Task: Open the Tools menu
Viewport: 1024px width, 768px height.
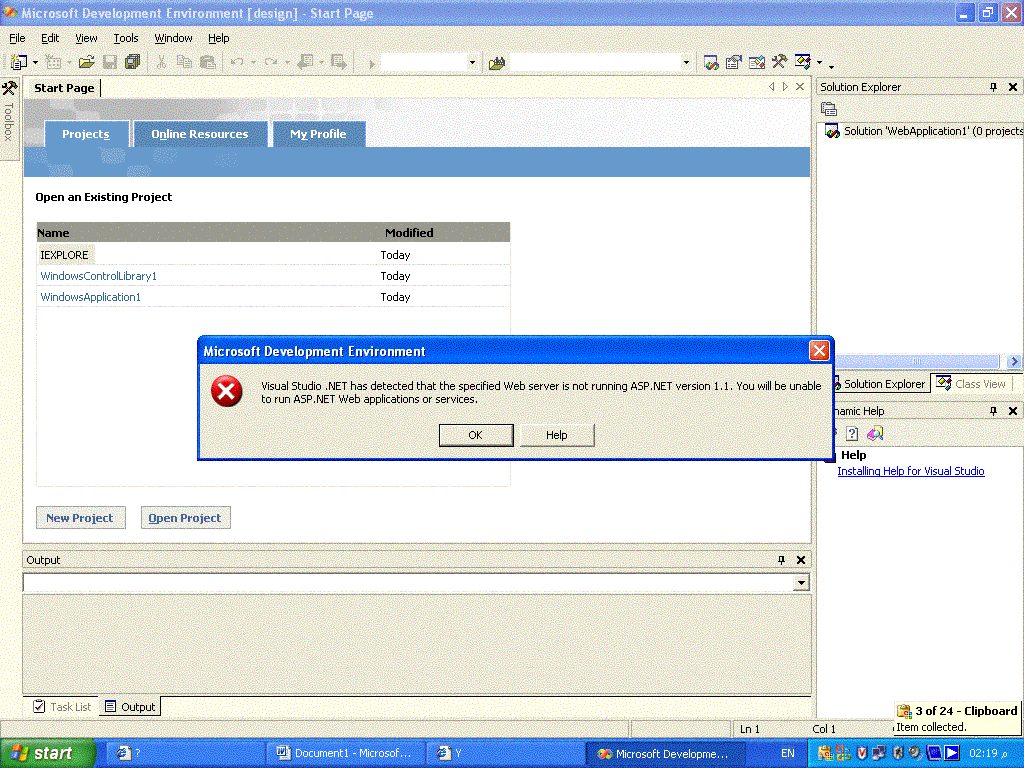Action: 126,38
